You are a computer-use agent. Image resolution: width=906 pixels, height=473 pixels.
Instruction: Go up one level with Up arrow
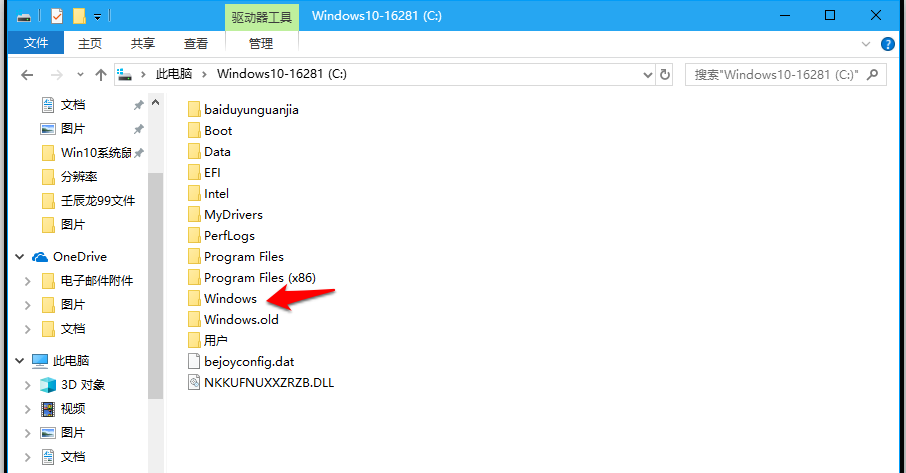tap(101, 75)
